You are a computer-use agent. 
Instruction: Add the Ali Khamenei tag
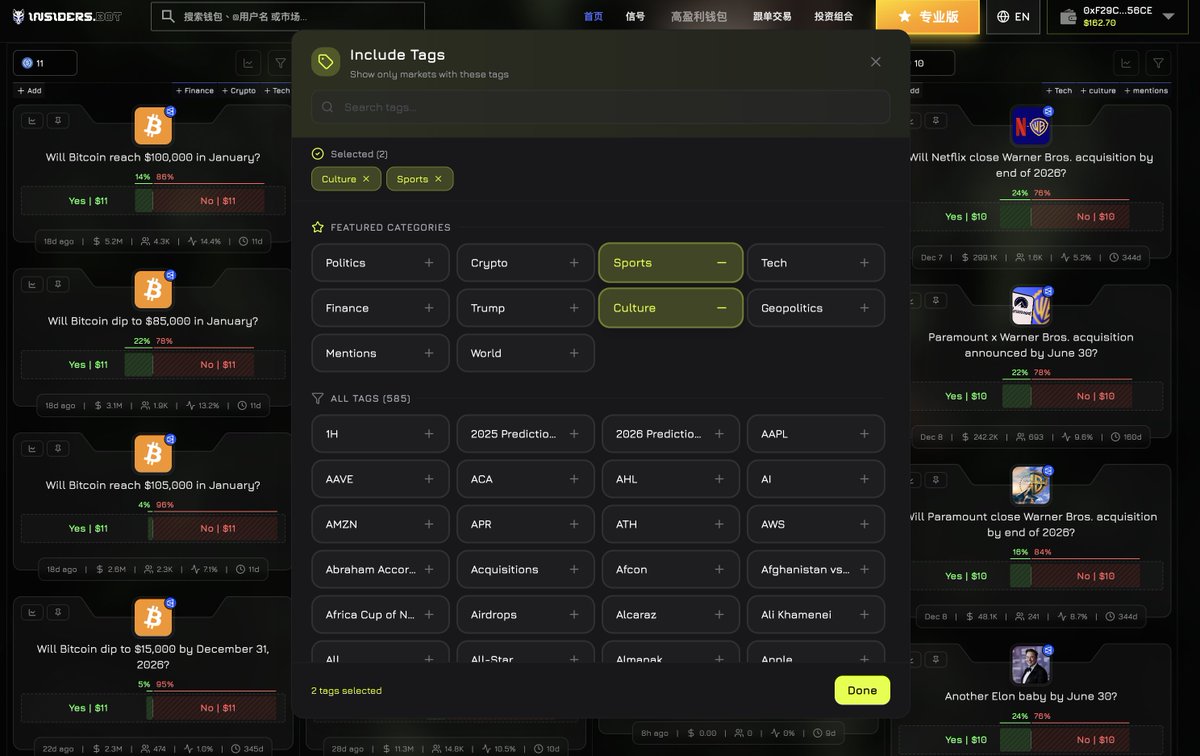816,614
